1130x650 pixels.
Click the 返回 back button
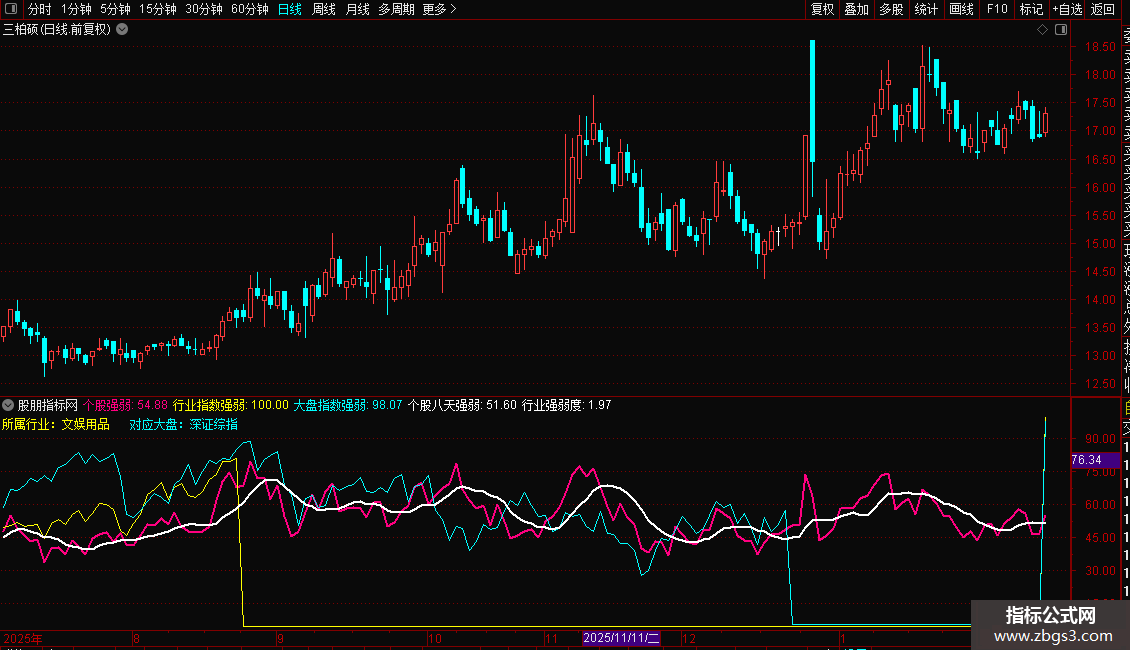(x=1103, y=9)
